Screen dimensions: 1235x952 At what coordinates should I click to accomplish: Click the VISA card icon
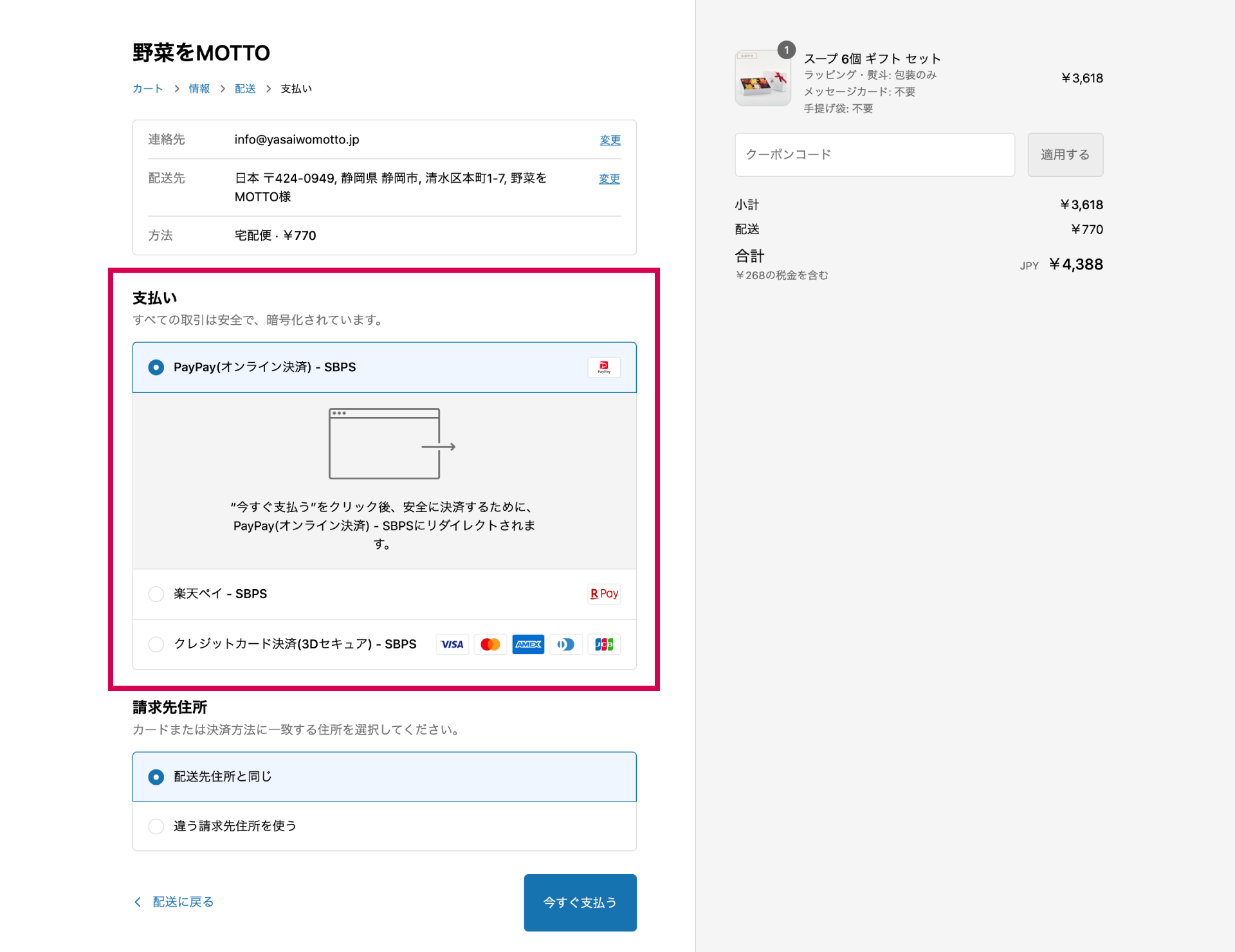[x=452, y=644]
